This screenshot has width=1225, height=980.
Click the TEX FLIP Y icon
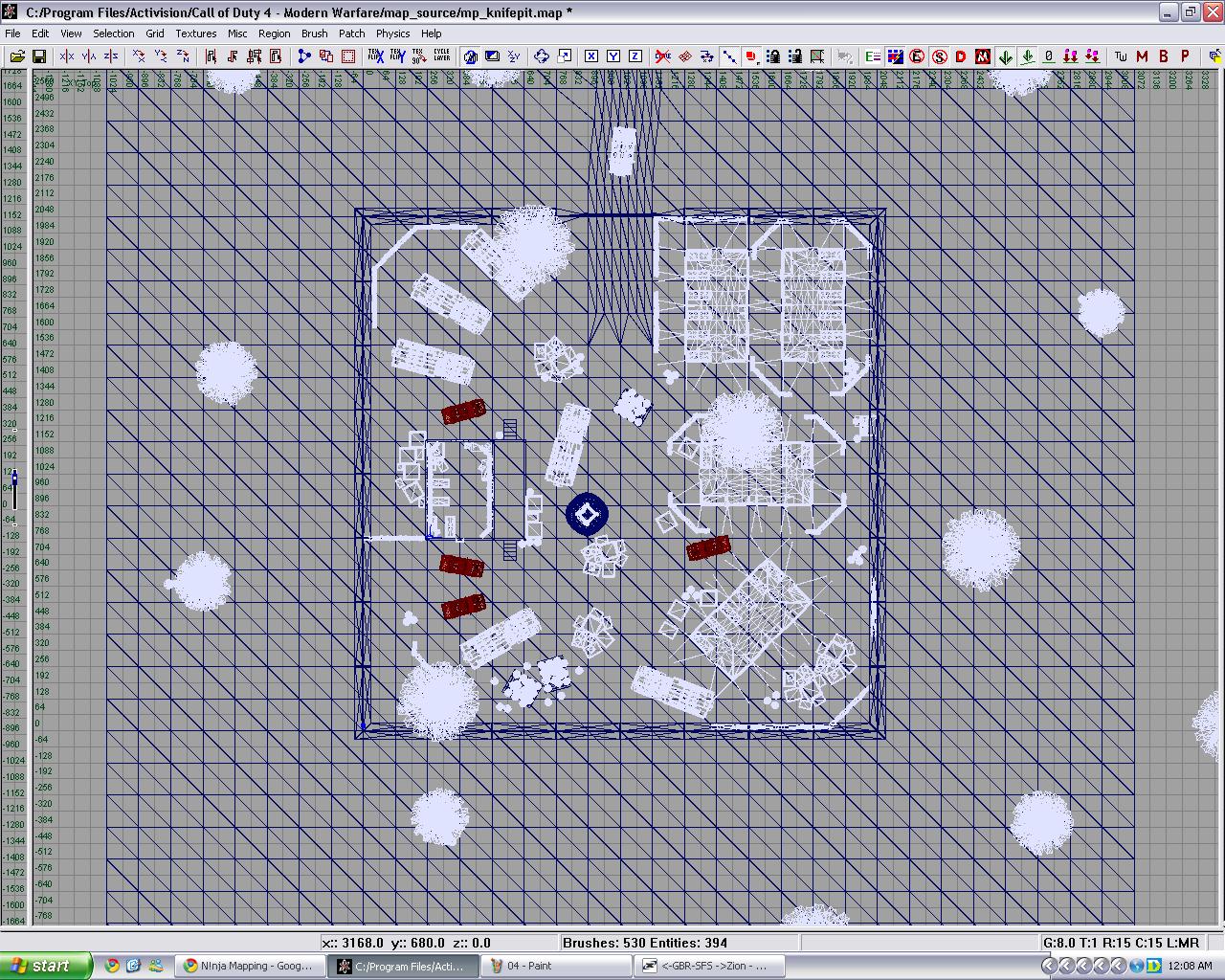click(x=397, y=56)
